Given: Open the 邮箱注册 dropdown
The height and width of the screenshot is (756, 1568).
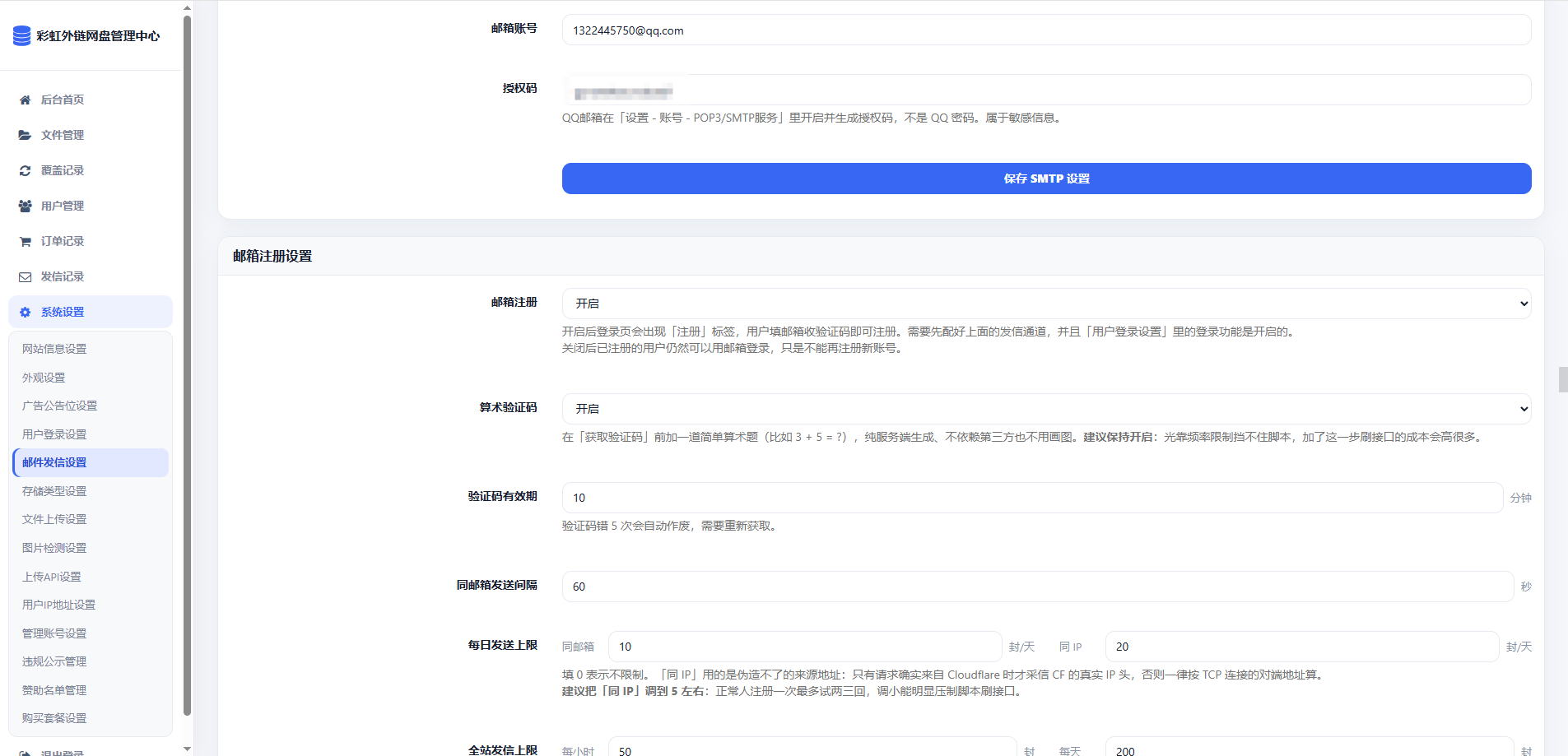Looking at the screenshot, I should pyautogui.click(x=1046, y=304).
